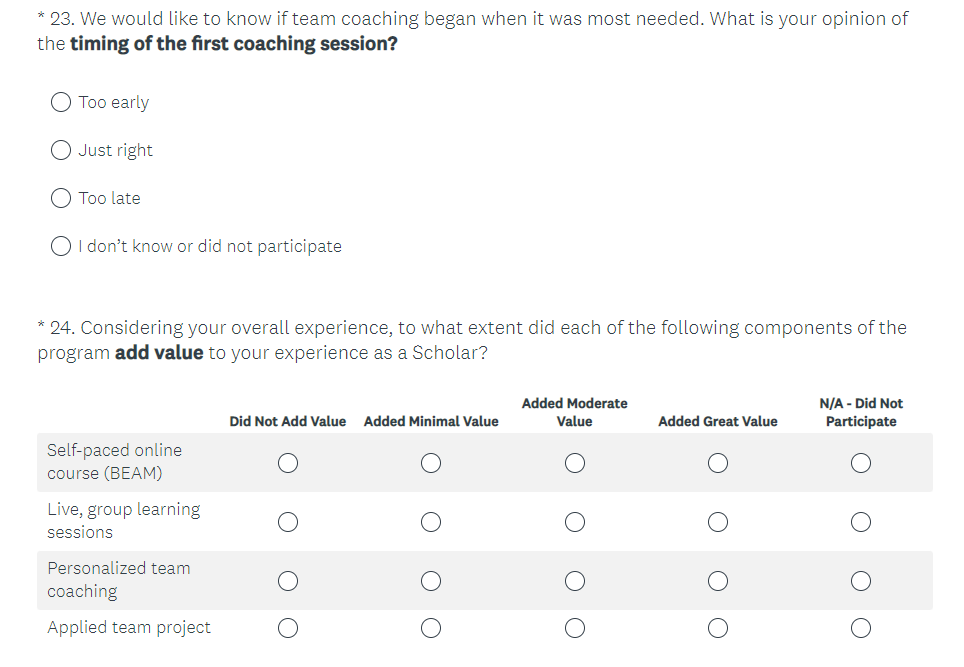Rate Applied team project Added Moderate Value
This screenshot has height=667, width=964.
coord(574,628)
